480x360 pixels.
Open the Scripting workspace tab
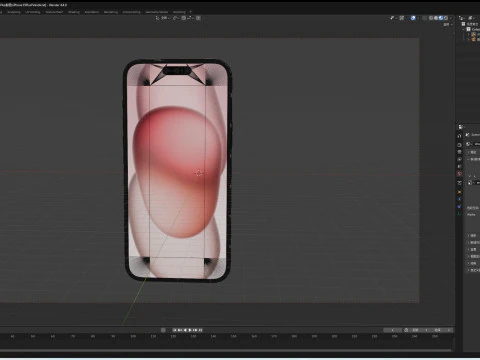179,12
